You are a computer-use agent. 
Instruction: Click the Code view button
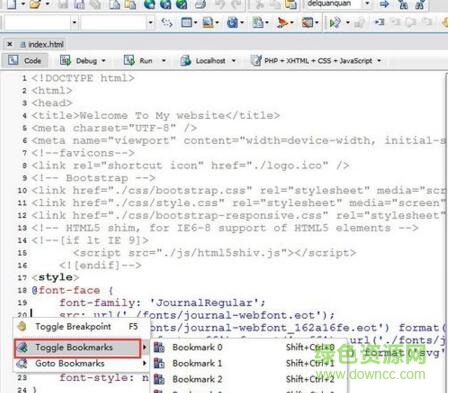[x=25, y=60]
